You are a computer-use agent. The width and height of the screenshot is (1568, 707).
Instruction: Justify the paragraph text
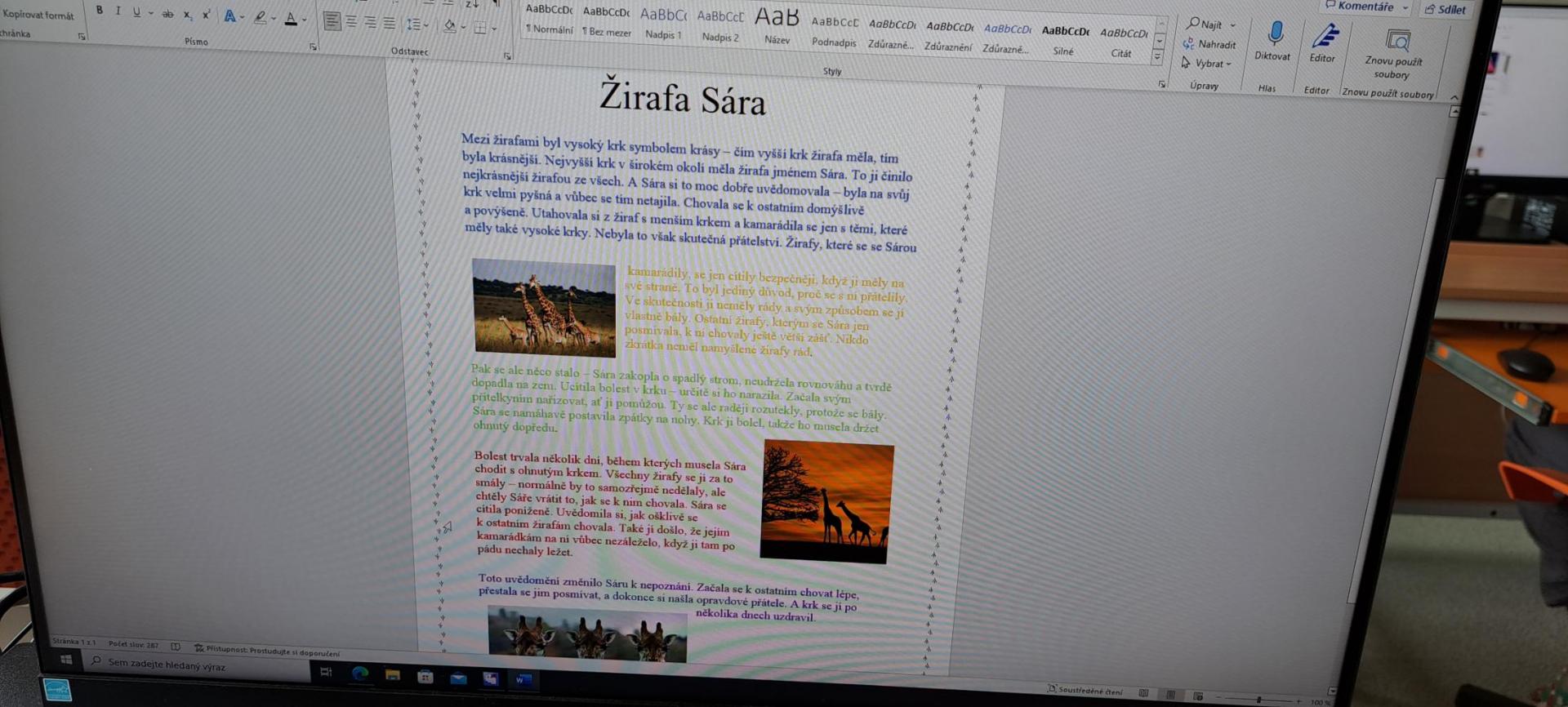[390, 23]
